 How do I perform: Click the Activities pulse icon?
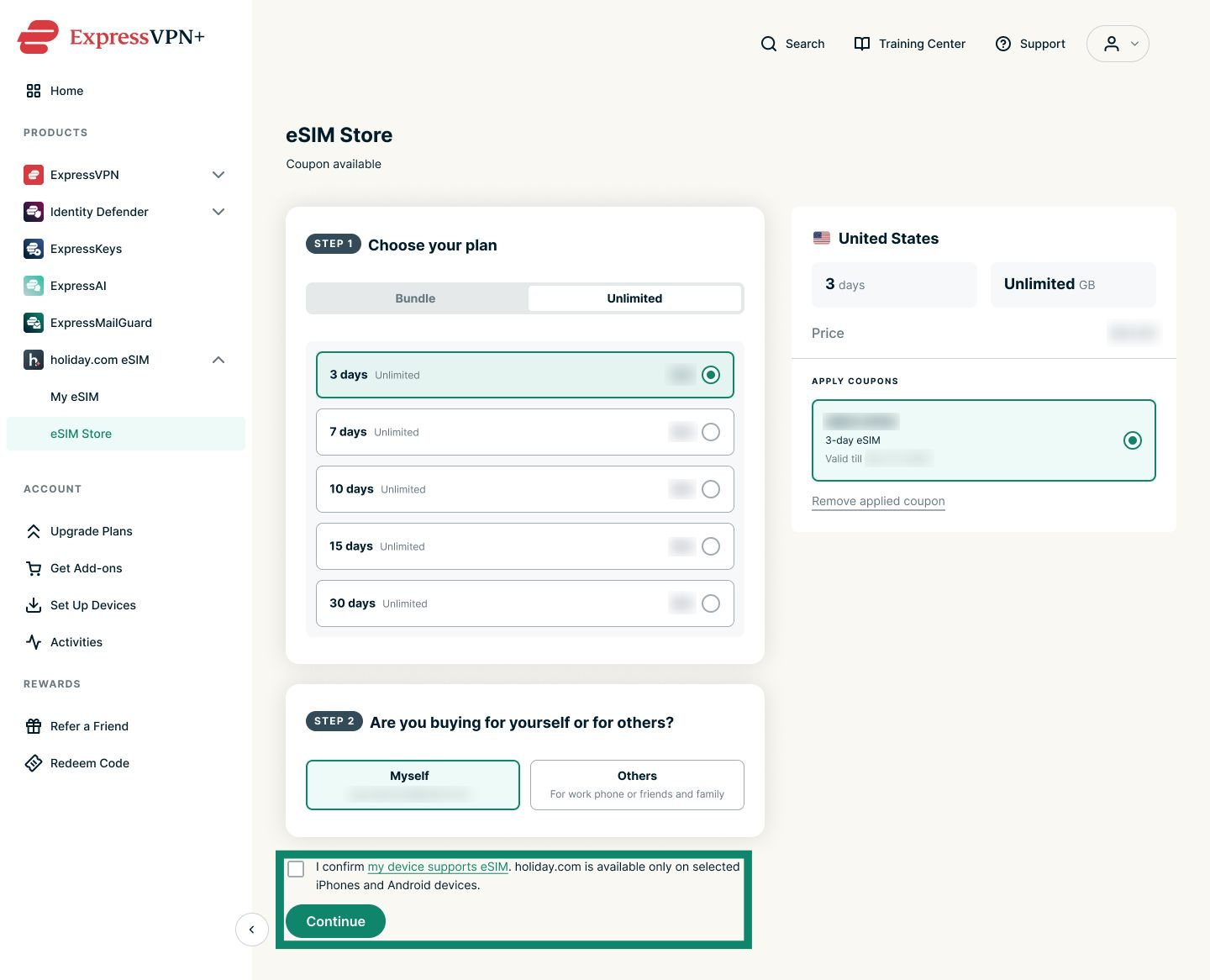tap(34, 642)
